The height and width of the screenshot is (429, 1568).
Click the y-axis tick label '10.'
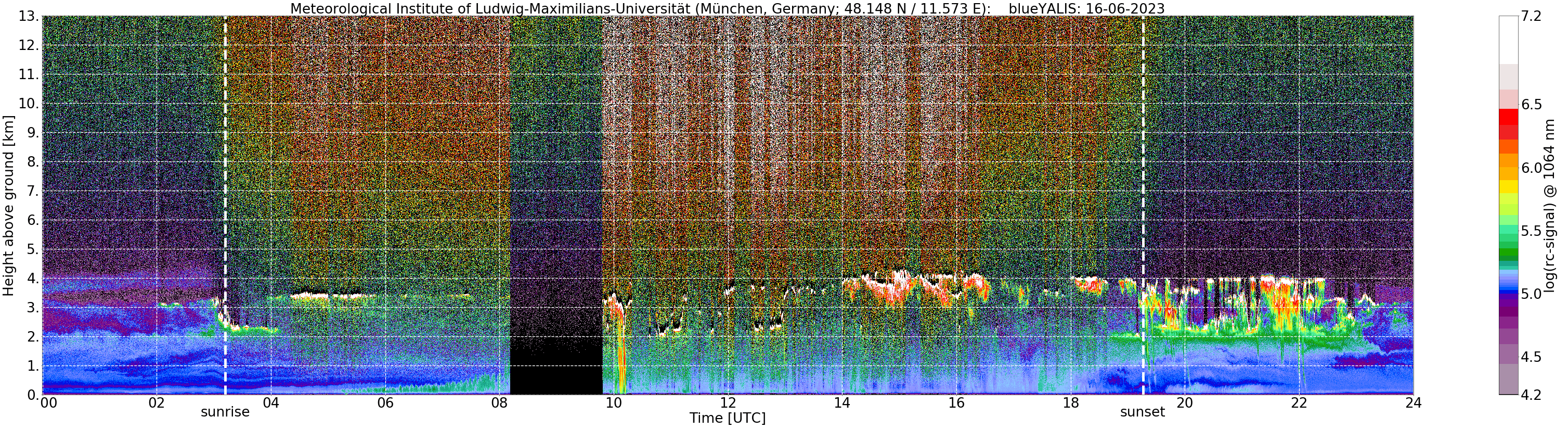click(x=28, y=104)
